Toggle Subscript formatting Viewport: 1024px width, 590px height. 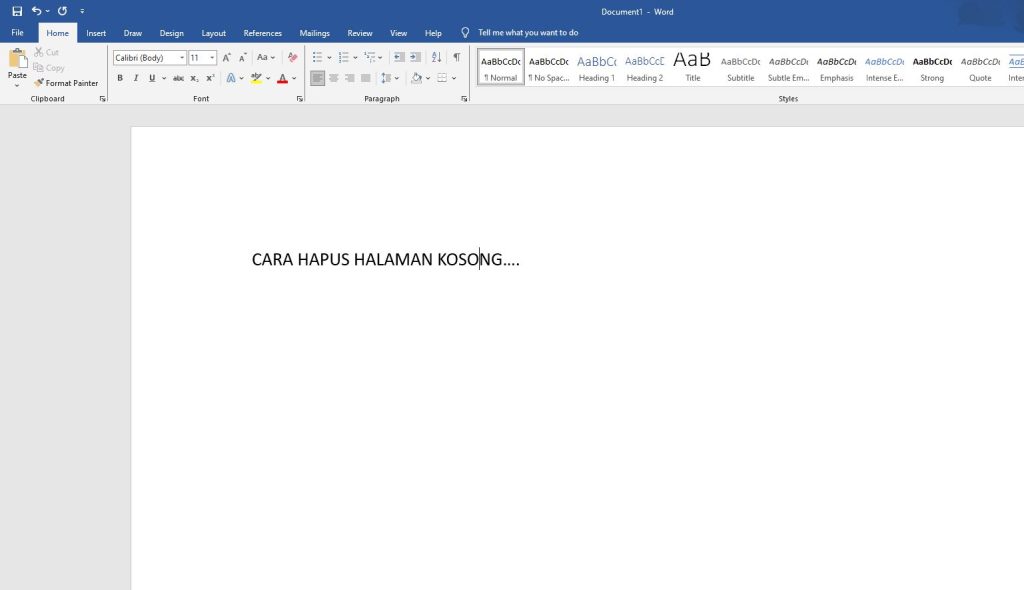(194, 78)
